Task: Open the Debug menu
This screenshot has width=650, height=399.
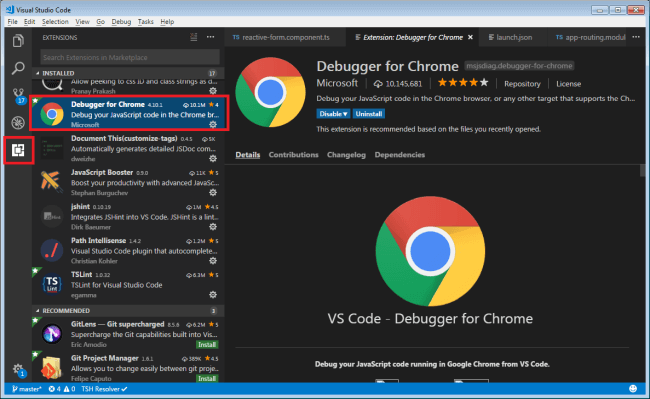Action: coord(121,22)
